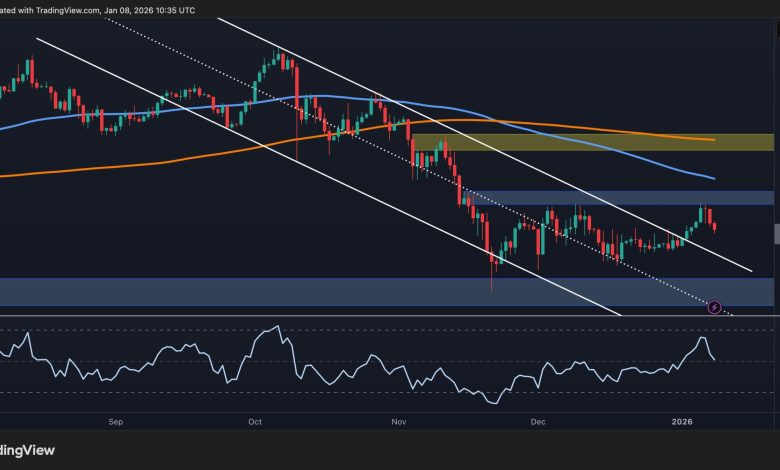The image size is (780, 470).
Task: Open the TradingView logo at bottom left
Action: pyautogui.click(x=27, y=450)
